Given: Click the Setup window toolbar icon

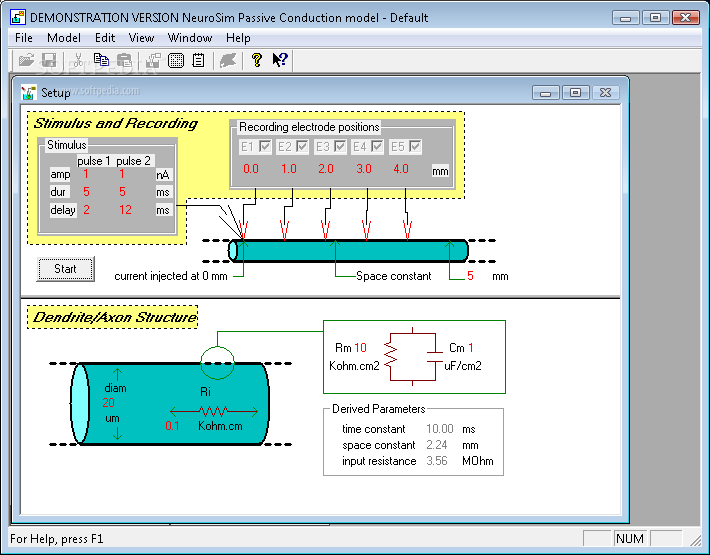Looking at the screenshot, I should (x=154, y=60).
